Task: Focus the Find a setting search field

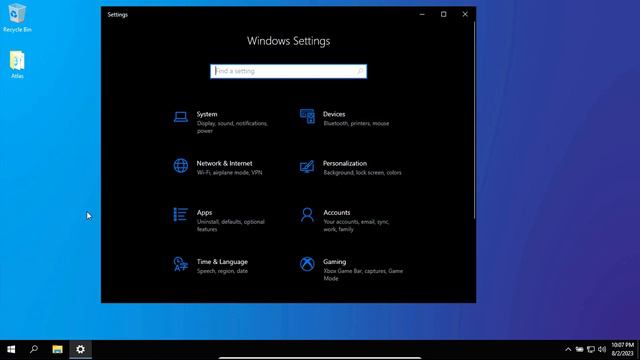Action: coord(289,71)
